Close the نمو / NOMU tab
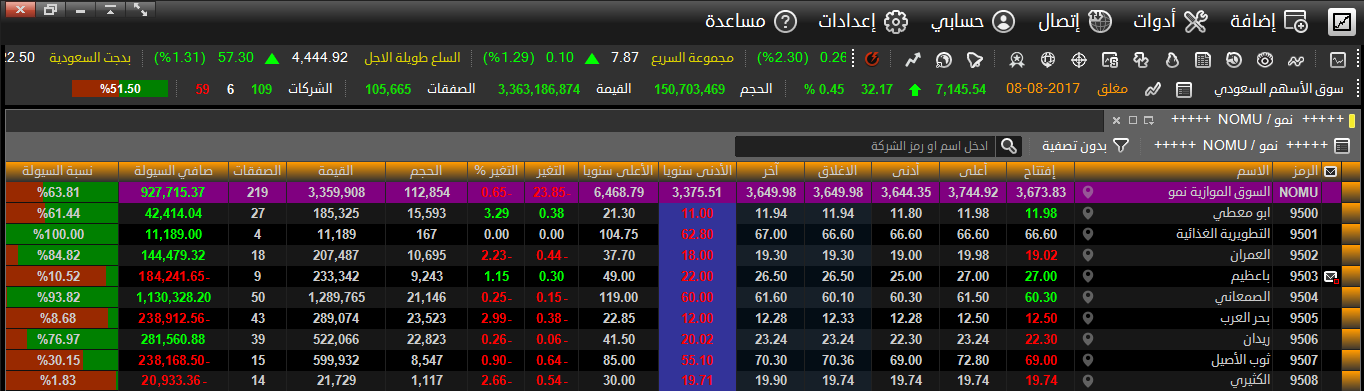Image resolution: width=1364 pixels, height=391 pixels. tap(1116, 120)
